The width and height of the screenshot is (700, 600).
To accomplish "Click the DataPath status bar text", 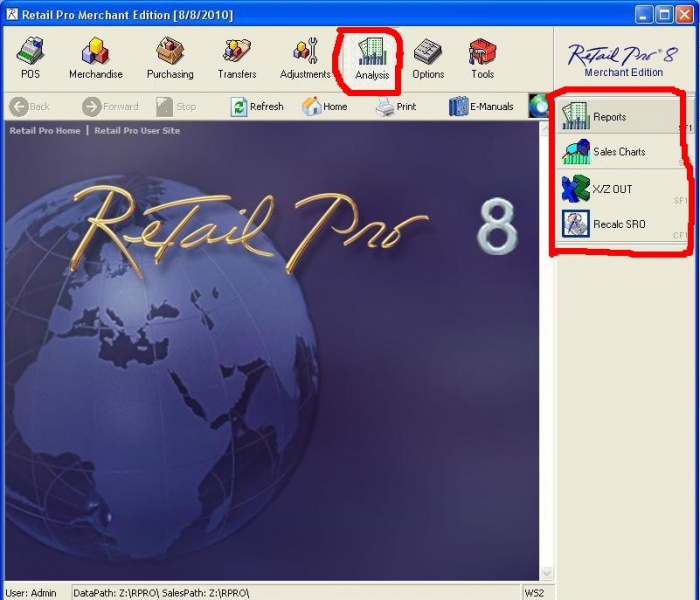I will coord(161,593).
